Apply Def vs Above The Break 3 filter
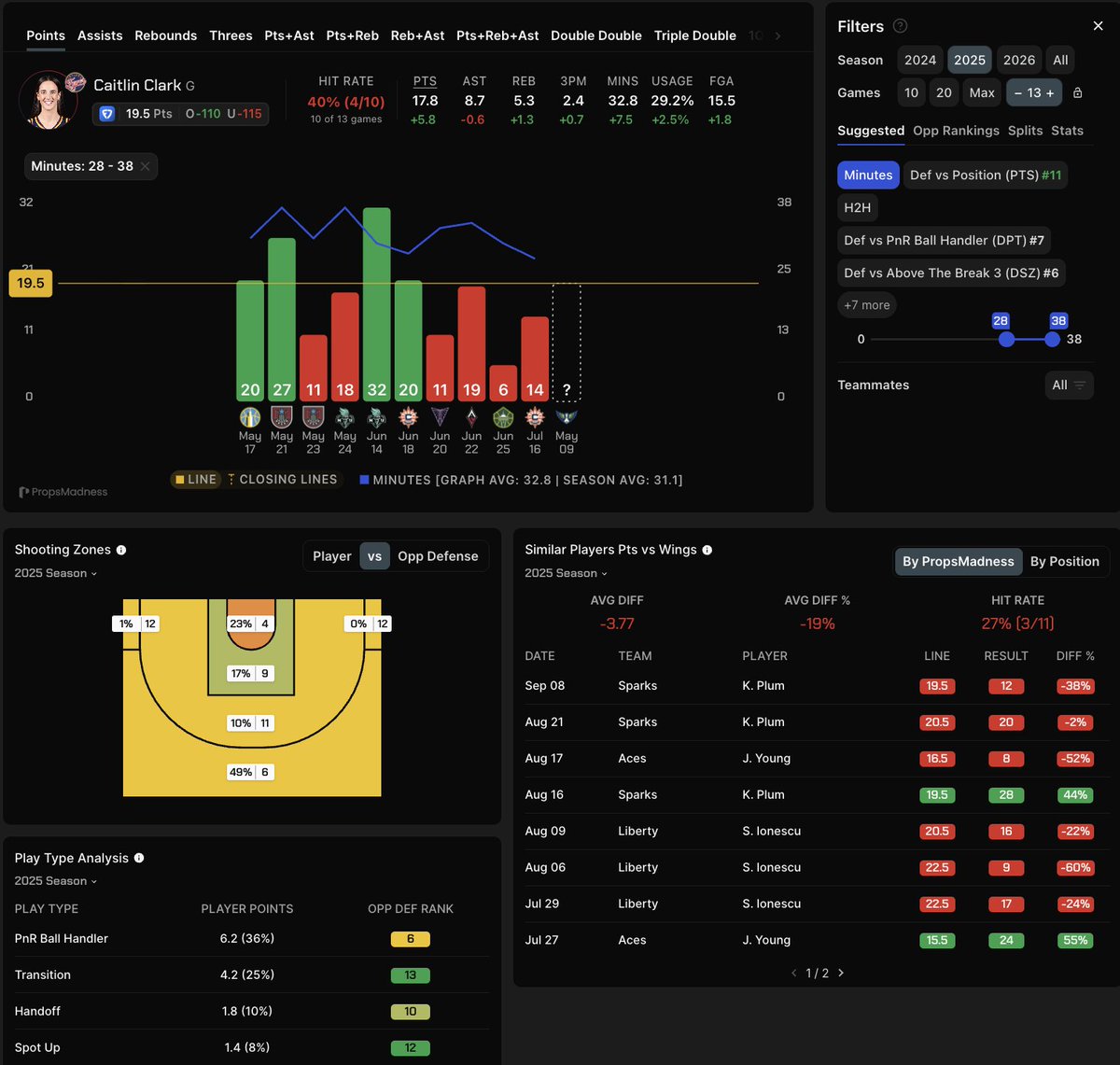 (951, 273)
